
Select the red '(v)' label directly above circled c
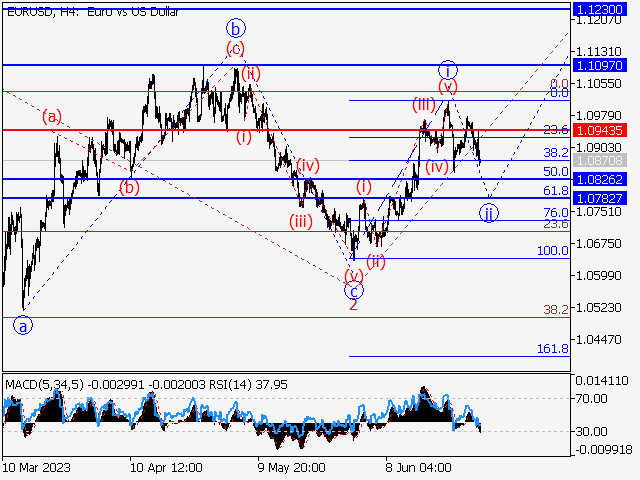point(353,276)
